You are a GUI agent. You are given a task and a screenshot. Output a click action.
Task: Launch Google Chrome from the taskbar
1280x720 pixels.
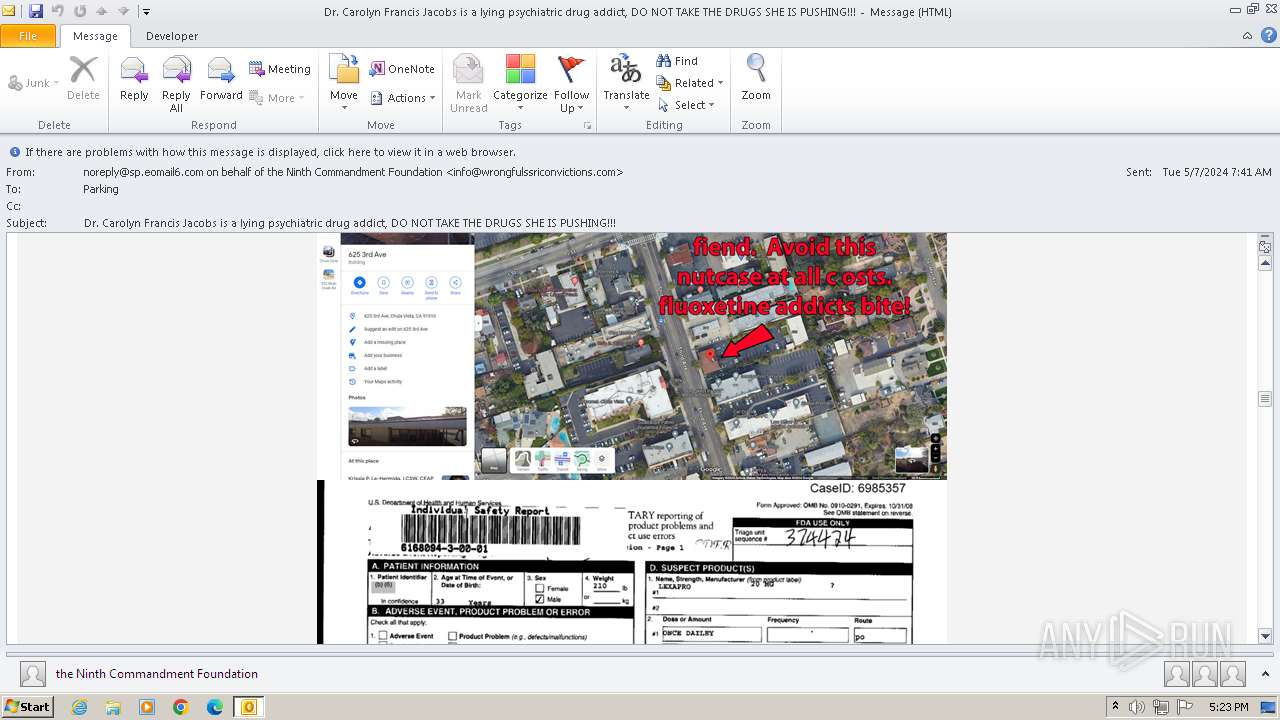click(x=181, y=707)
